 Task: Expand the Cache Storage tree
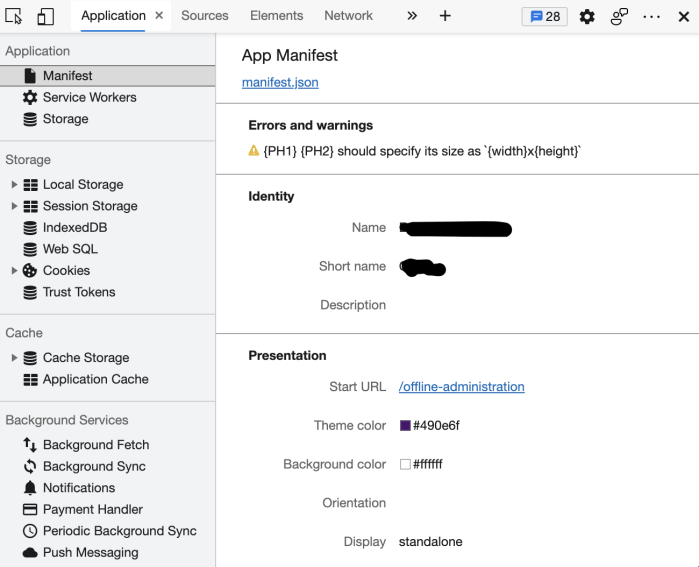[x=14, y=358]
